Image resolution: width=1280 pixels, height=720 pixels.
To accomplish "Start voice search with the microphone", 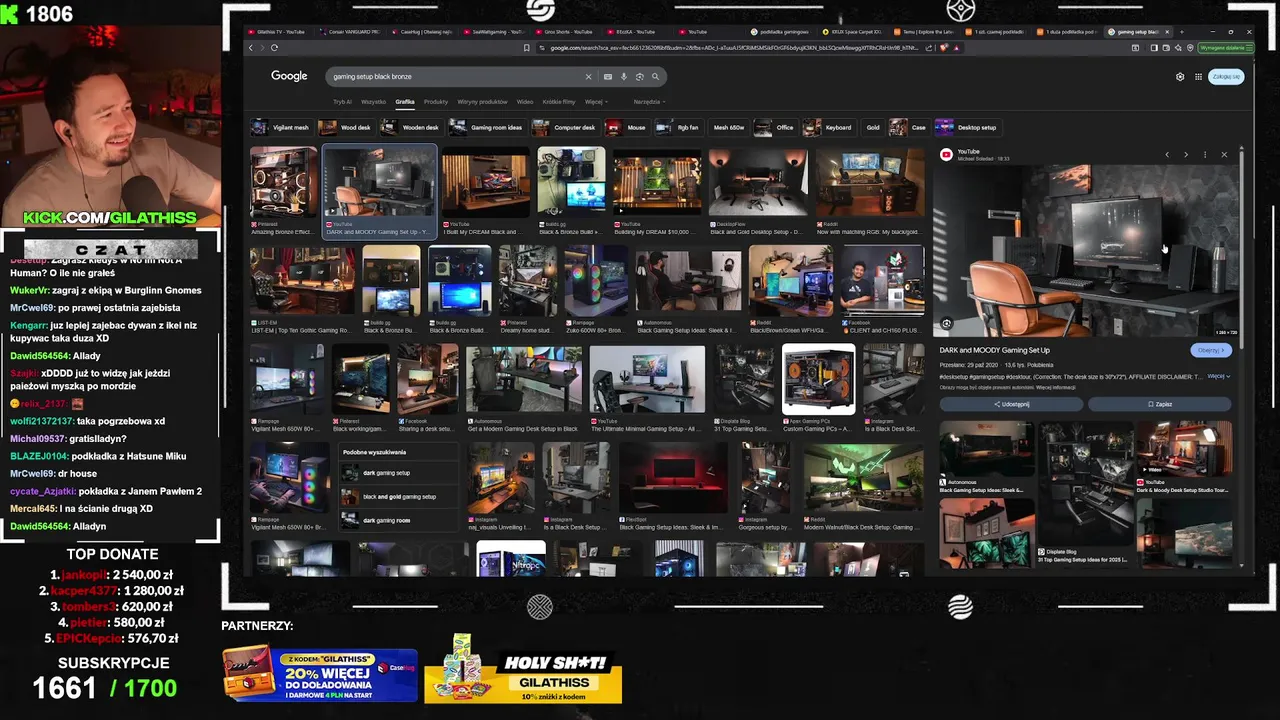I will [623, 76].
